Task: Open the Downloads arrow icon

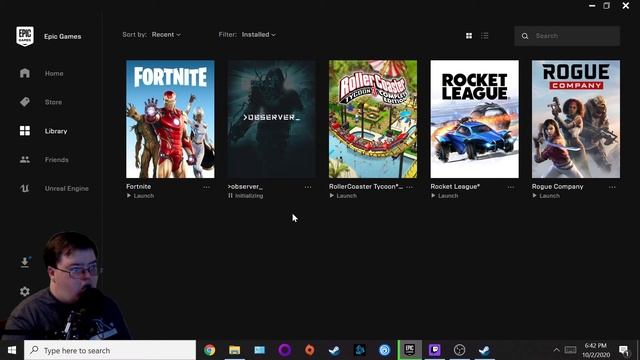Action: 25,262
